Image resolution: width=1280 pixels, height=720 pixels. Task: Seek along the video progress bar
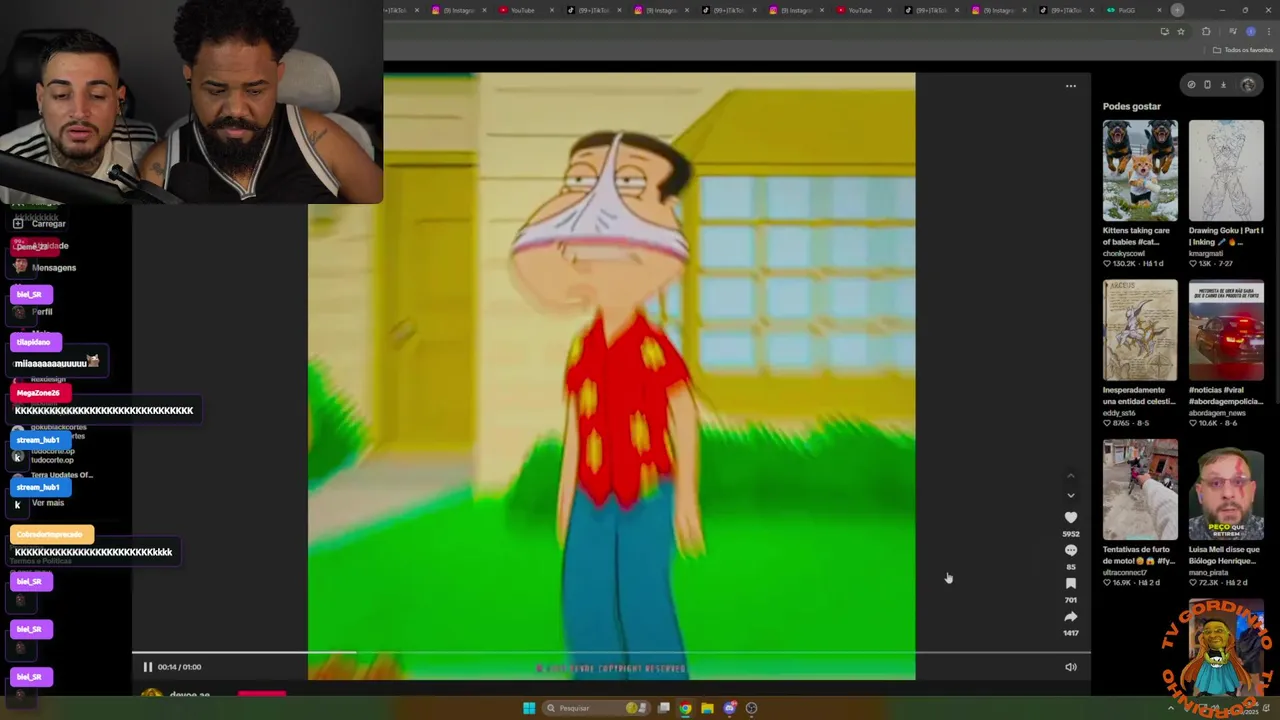point(611,653)
